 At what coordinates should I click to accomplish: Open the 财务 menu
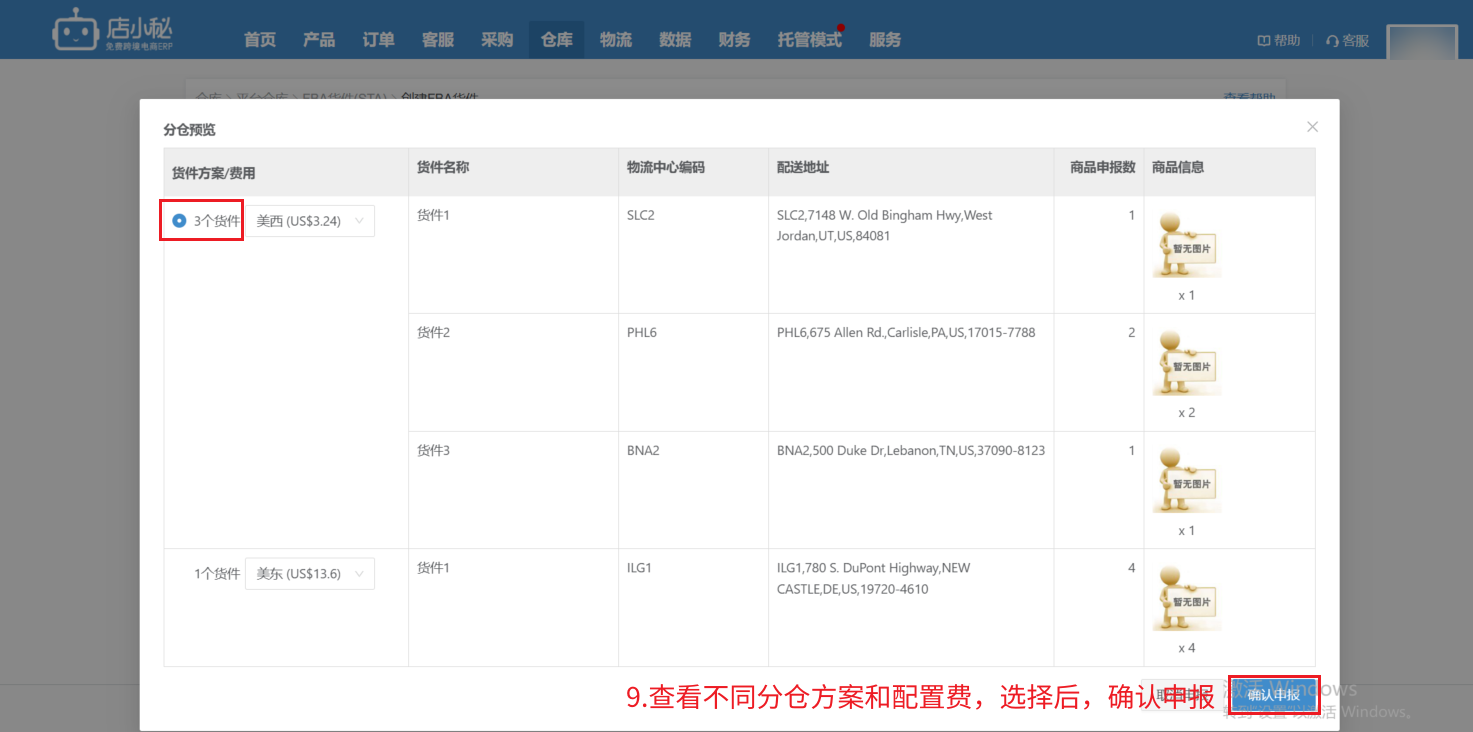(734, 40)
